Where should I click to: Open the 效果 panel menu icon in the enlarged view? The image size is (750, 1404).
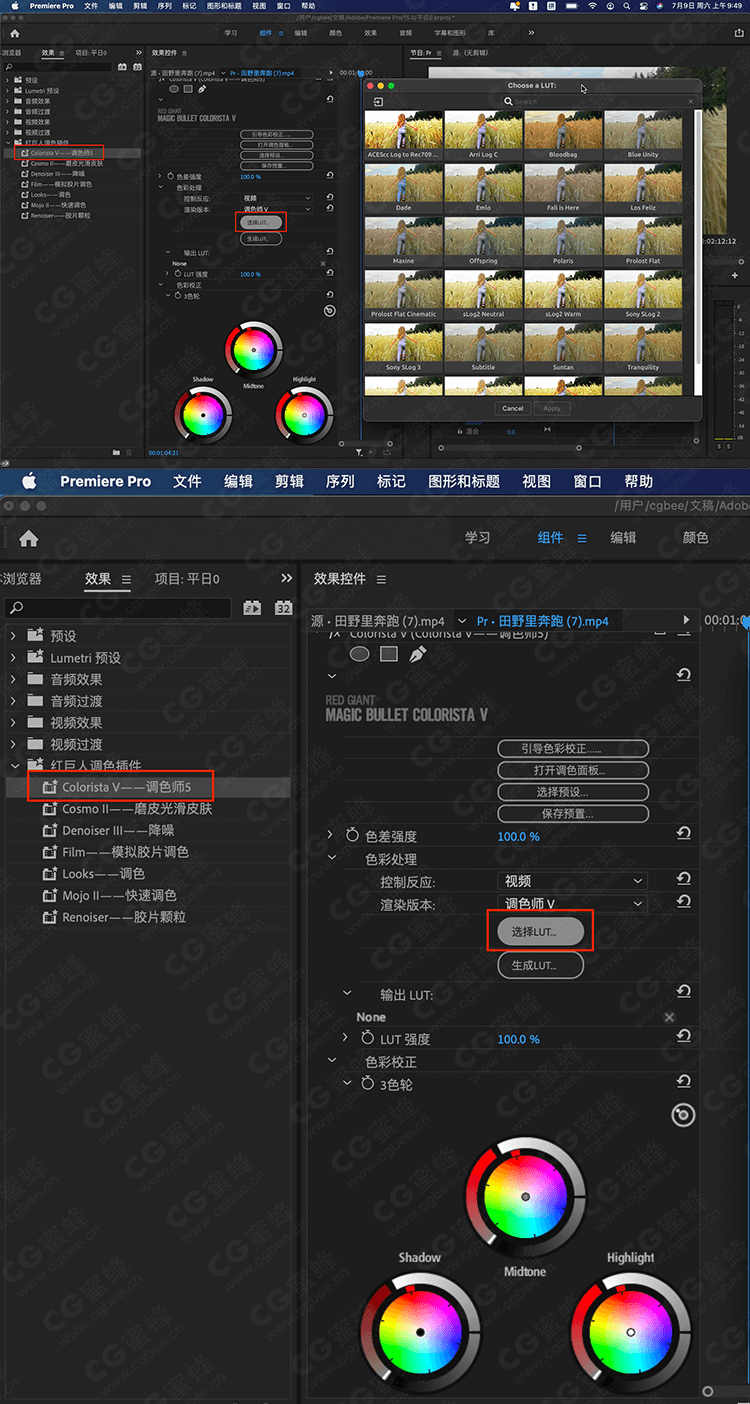point(126,579)
